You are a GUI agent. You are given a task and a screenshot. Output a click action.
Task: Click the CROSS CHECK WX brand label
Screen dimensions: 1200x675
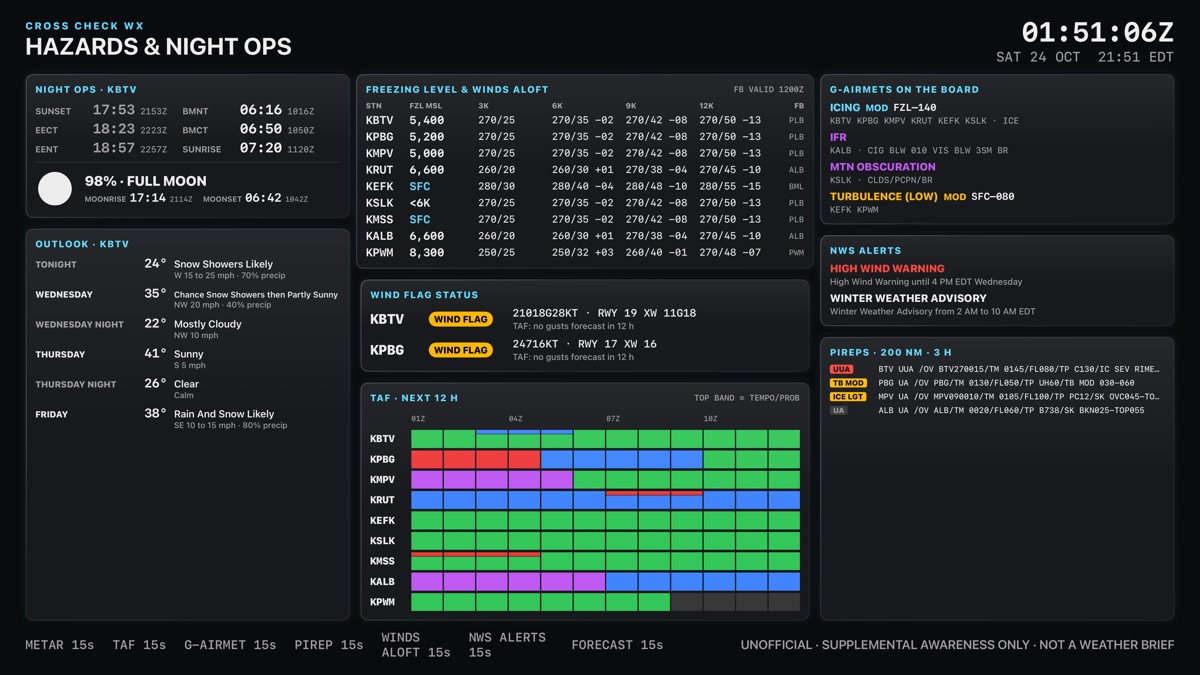(85, 26)
